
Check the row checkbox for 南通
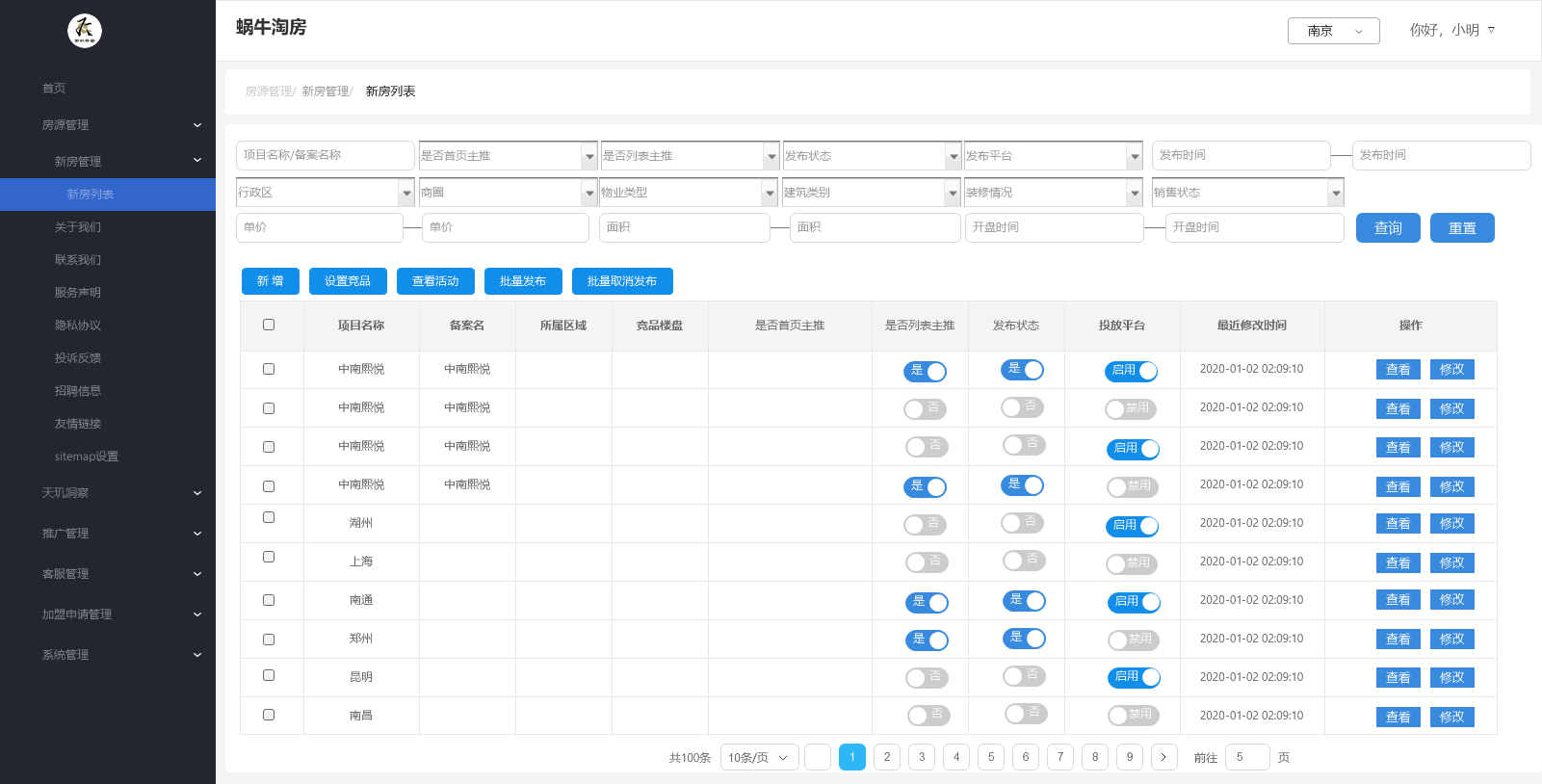point(269,600)
